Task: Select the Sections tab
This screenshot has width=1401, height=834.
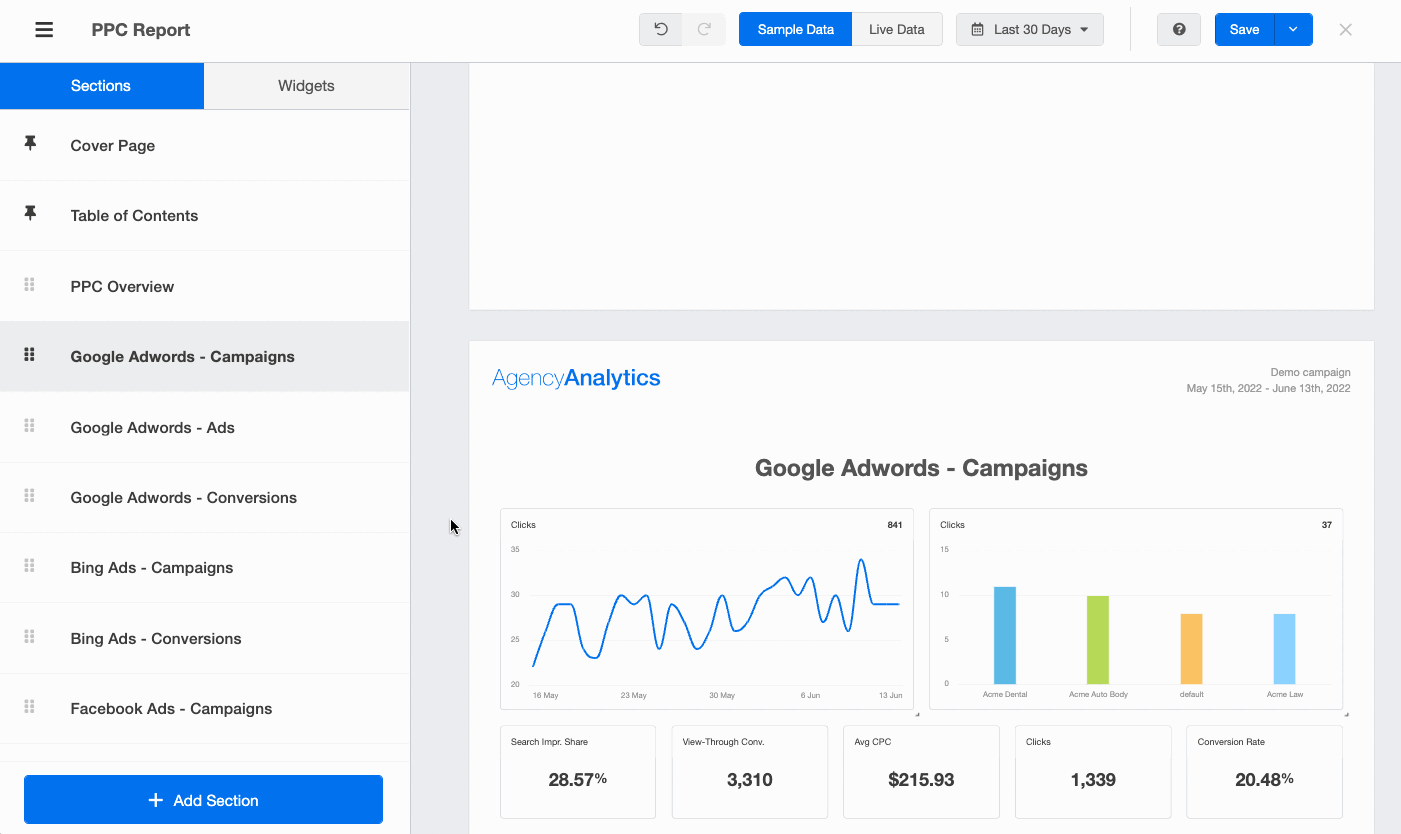Action: 101,85
